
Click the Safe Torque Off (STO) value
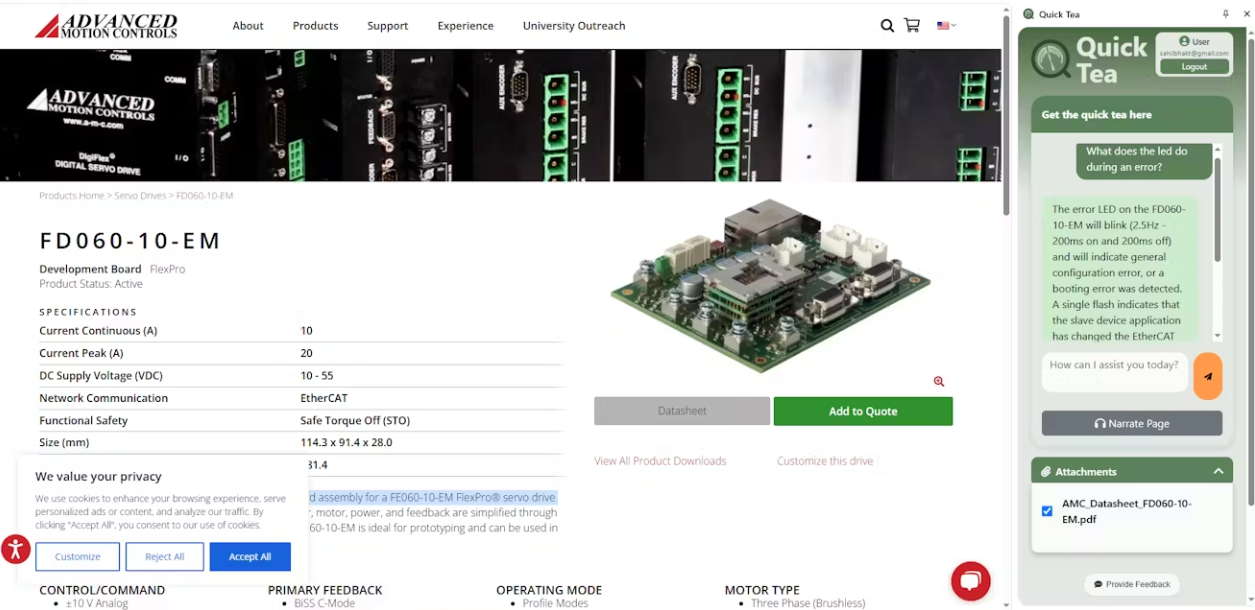(x=355, y=421)
